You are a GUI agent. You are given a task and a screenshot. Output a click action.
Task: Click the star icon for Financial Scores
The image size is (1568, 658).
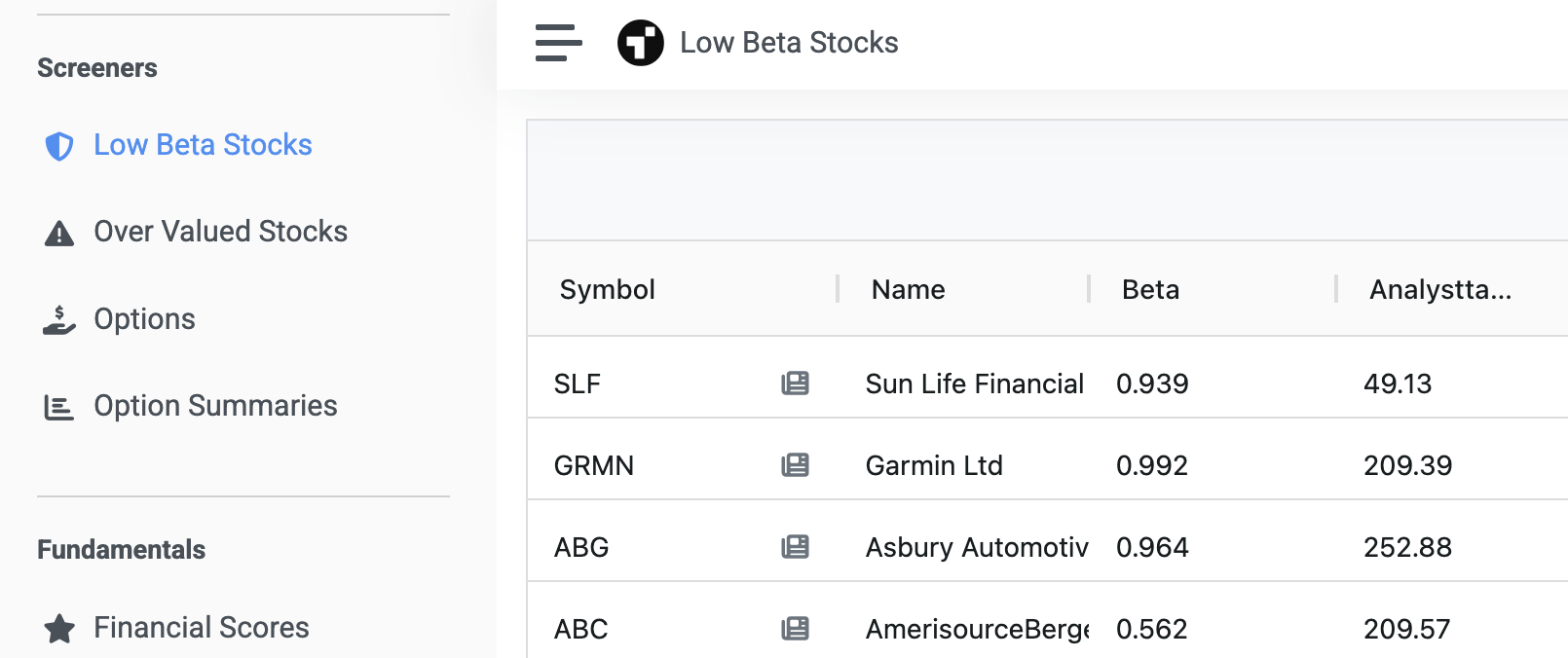[59, 629]
